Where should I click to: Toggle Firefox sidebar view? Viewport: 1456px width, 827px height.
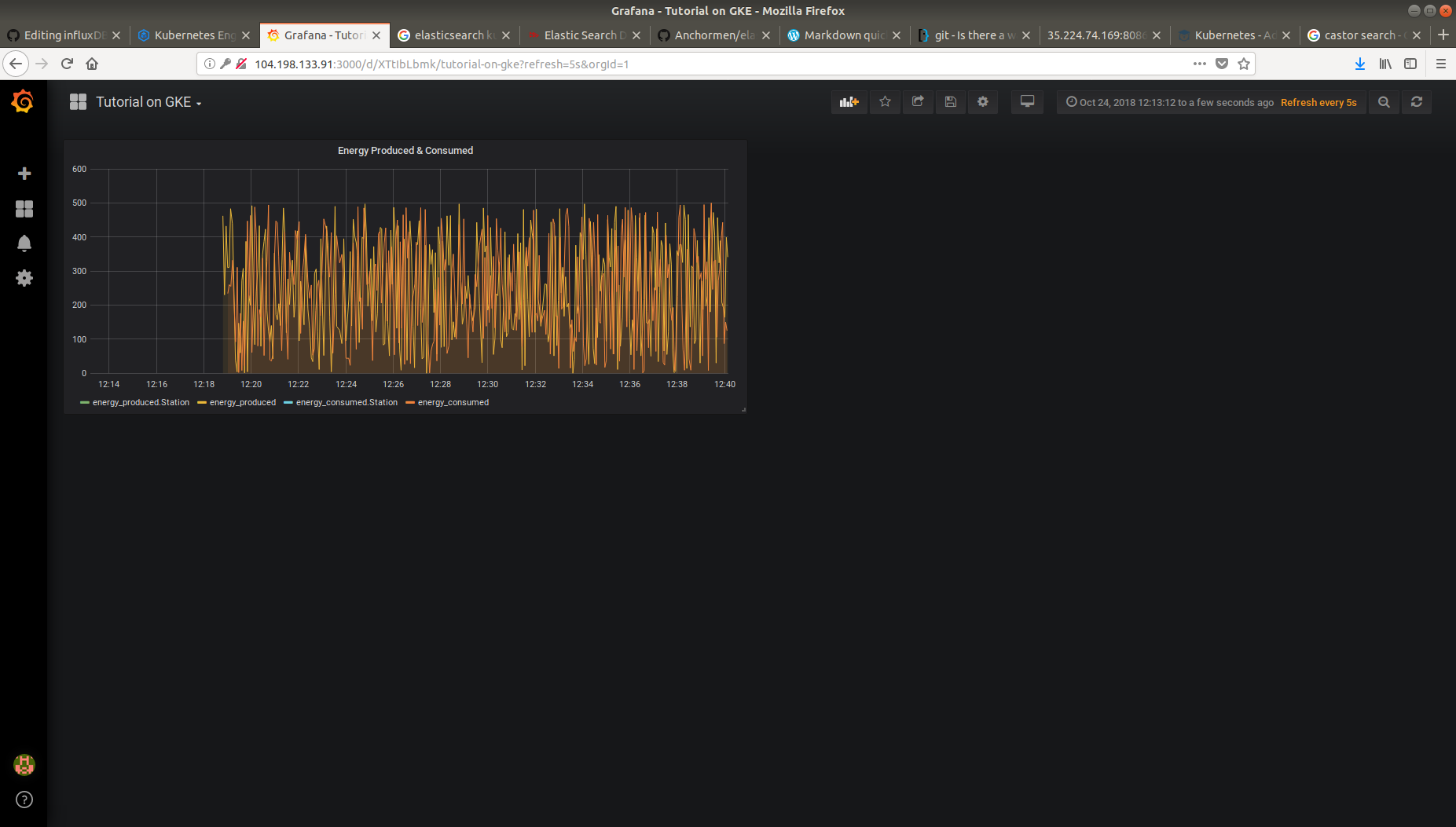click(x=1410, y=64)
